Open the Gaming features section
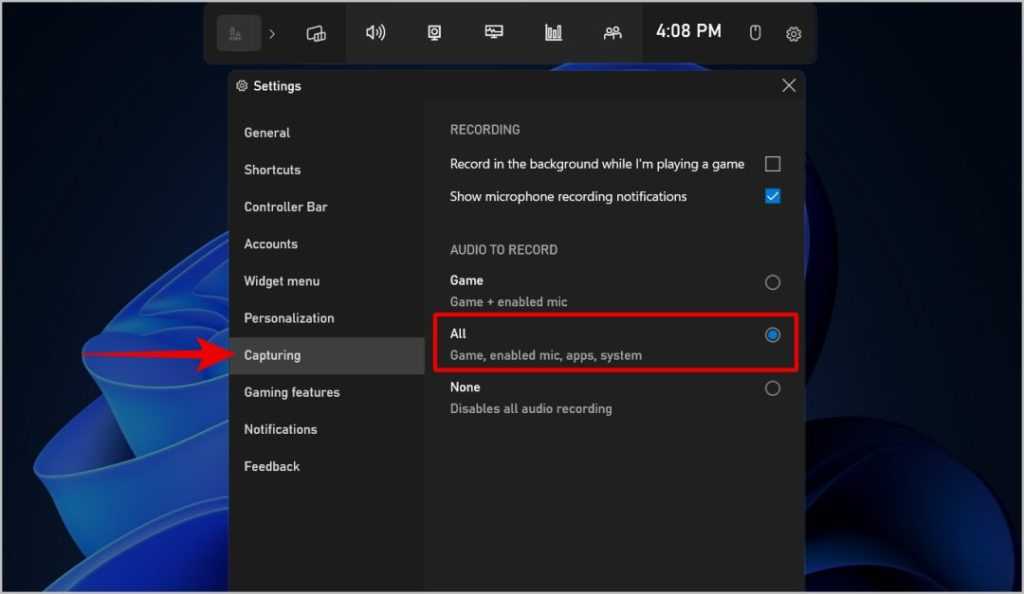Viewport: 1024px width, 594px height. click(x=292, y=392)
